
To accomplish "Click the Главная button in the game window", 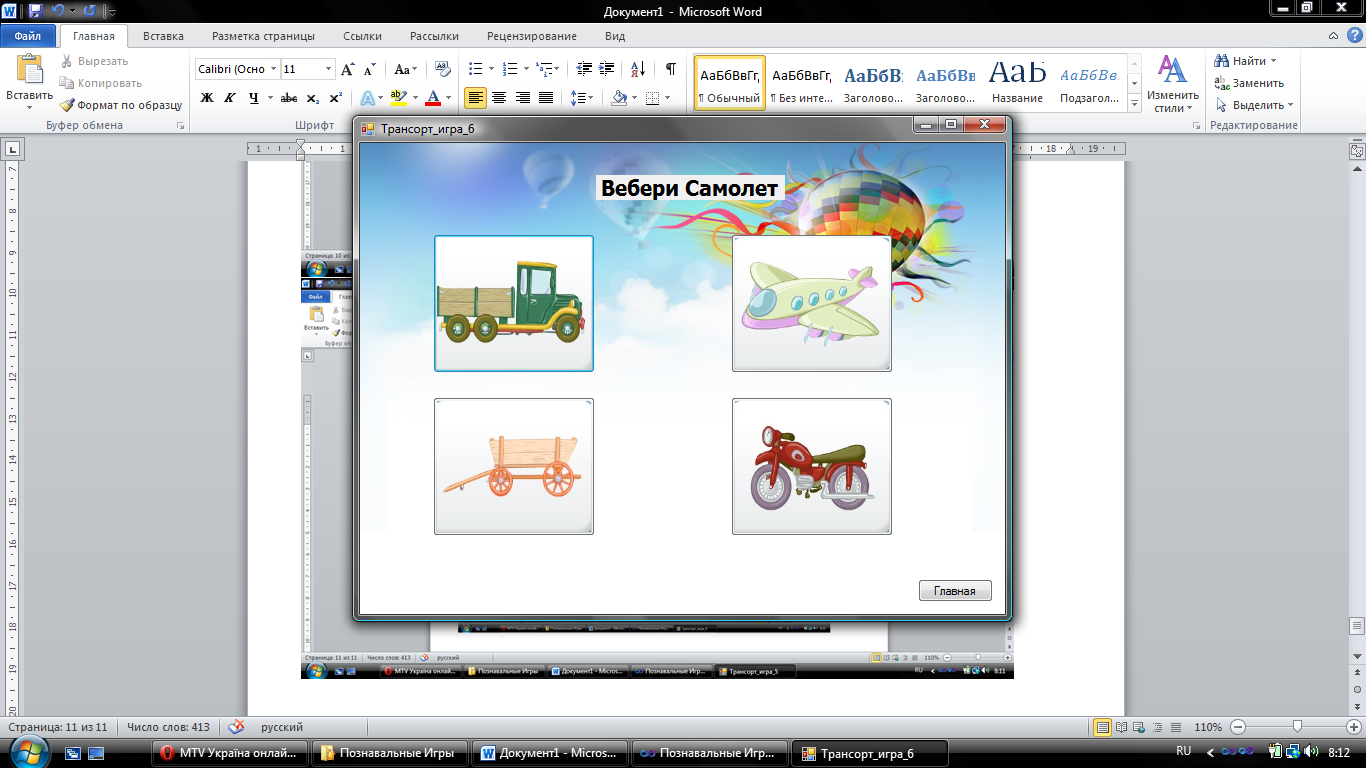I will [955, 591].
